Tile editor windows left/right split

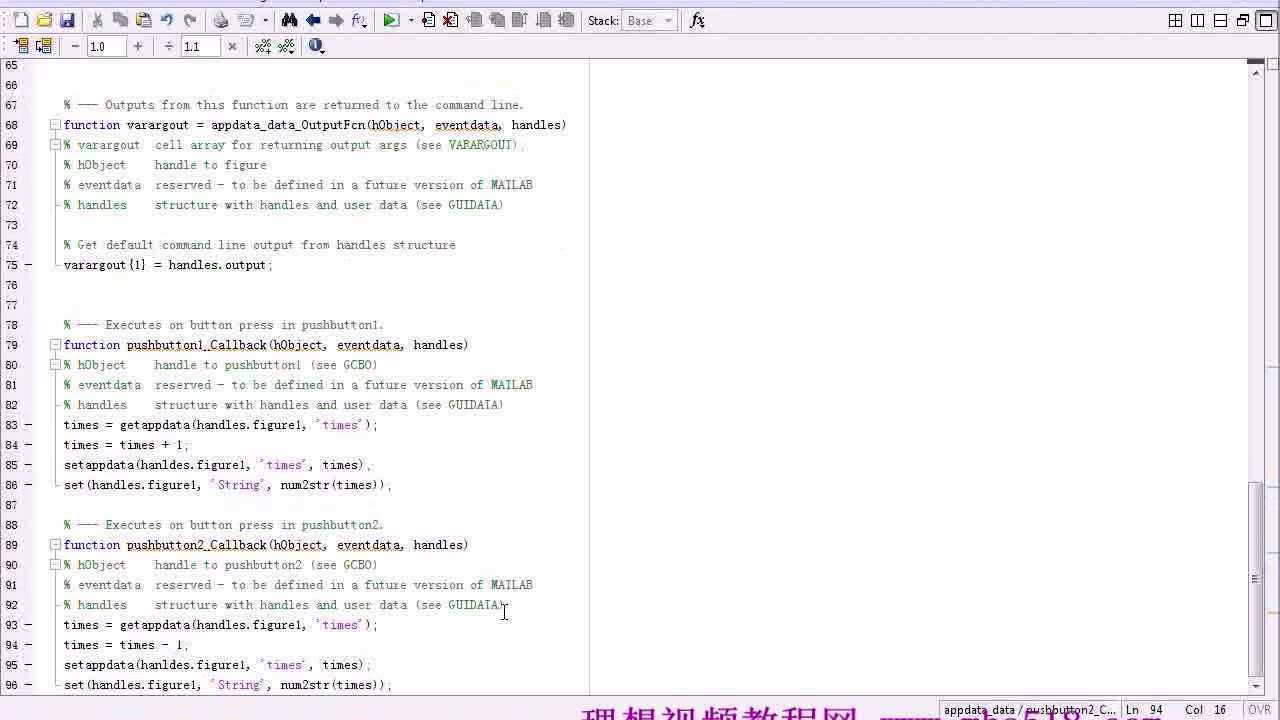(1198, 20)
